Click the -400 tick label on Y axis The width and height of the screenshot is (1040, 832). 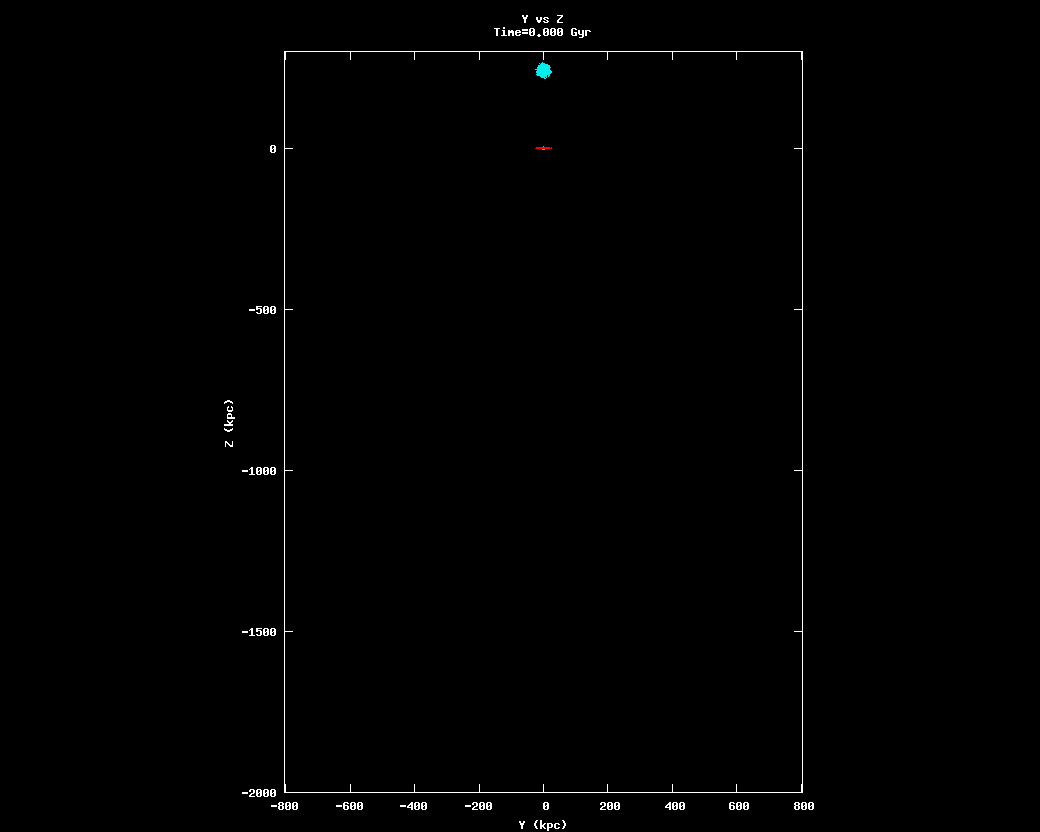pyautogui.click(x=414, y=806)
